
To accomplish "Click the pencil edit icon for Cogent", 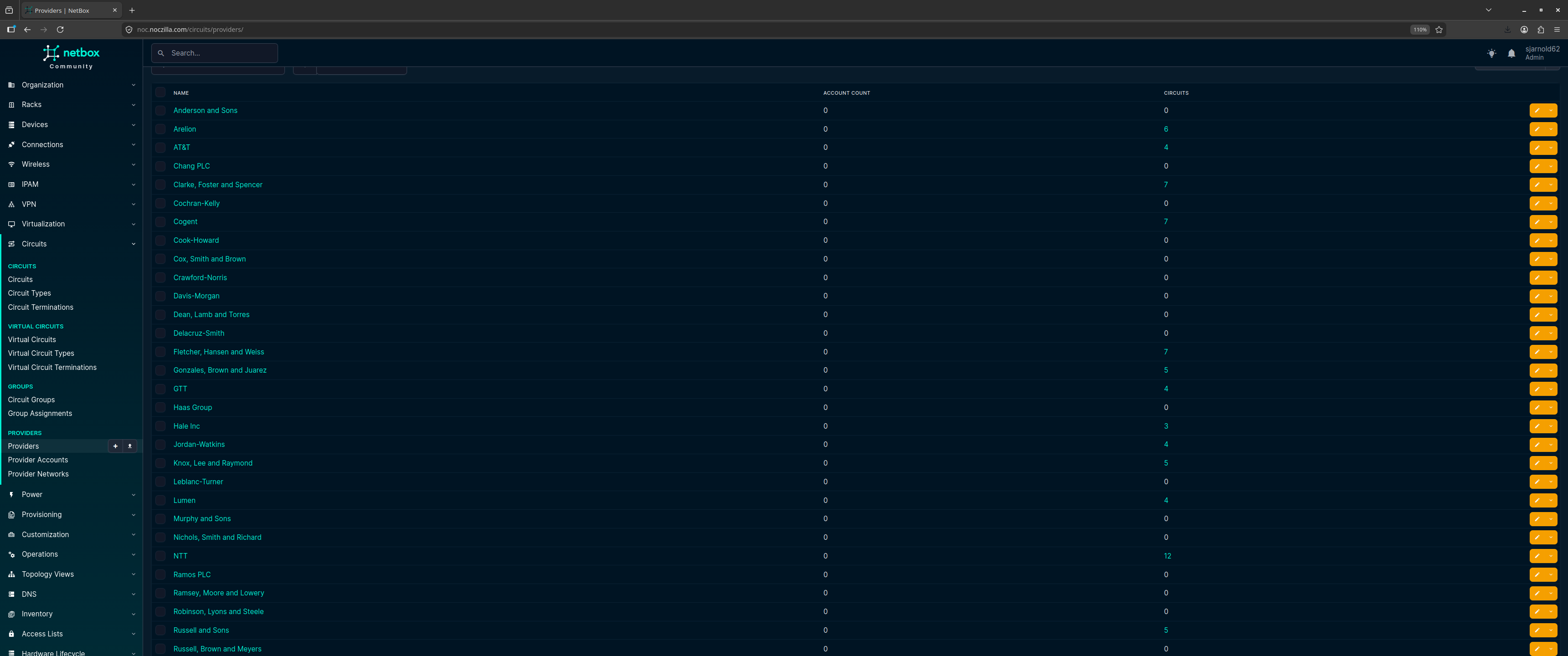I will (x=1537, y=222).
